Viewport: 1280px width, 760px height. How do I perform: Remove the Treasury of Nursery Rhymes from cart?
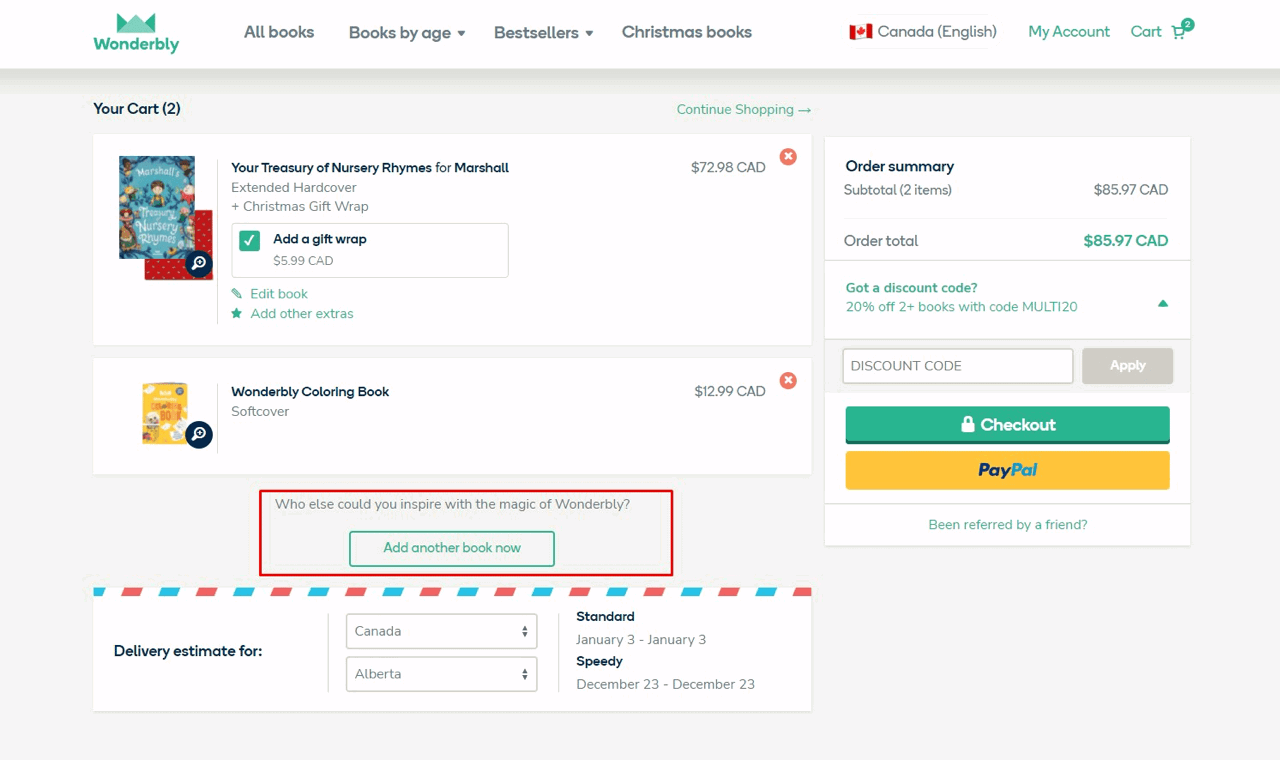(788, 156)
